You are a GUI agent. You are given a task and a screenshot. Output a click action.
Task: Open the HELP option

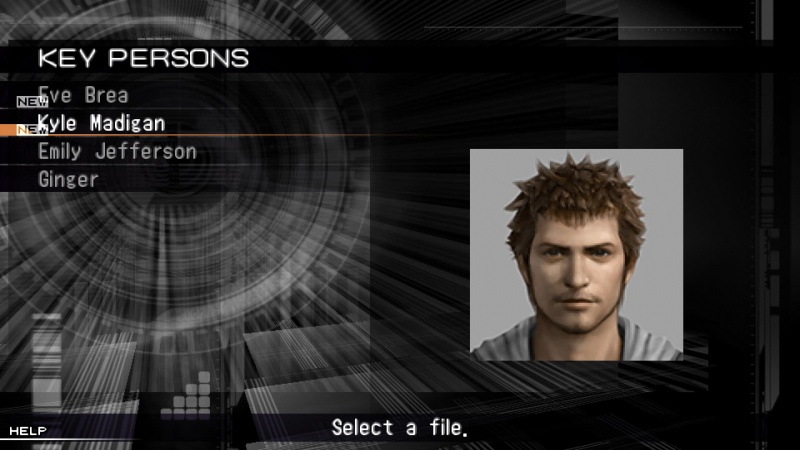28,431
